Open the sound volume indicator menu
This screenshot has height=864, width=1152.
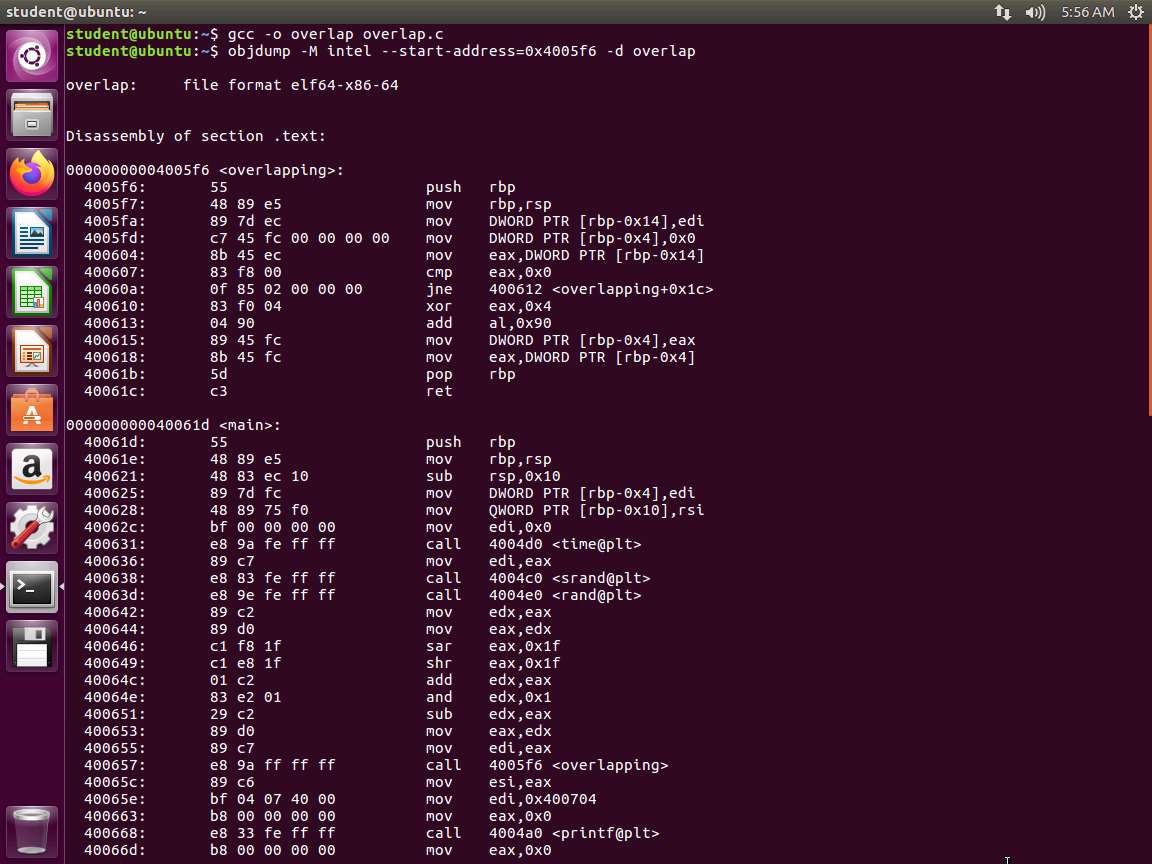(x=1035, y=12)
